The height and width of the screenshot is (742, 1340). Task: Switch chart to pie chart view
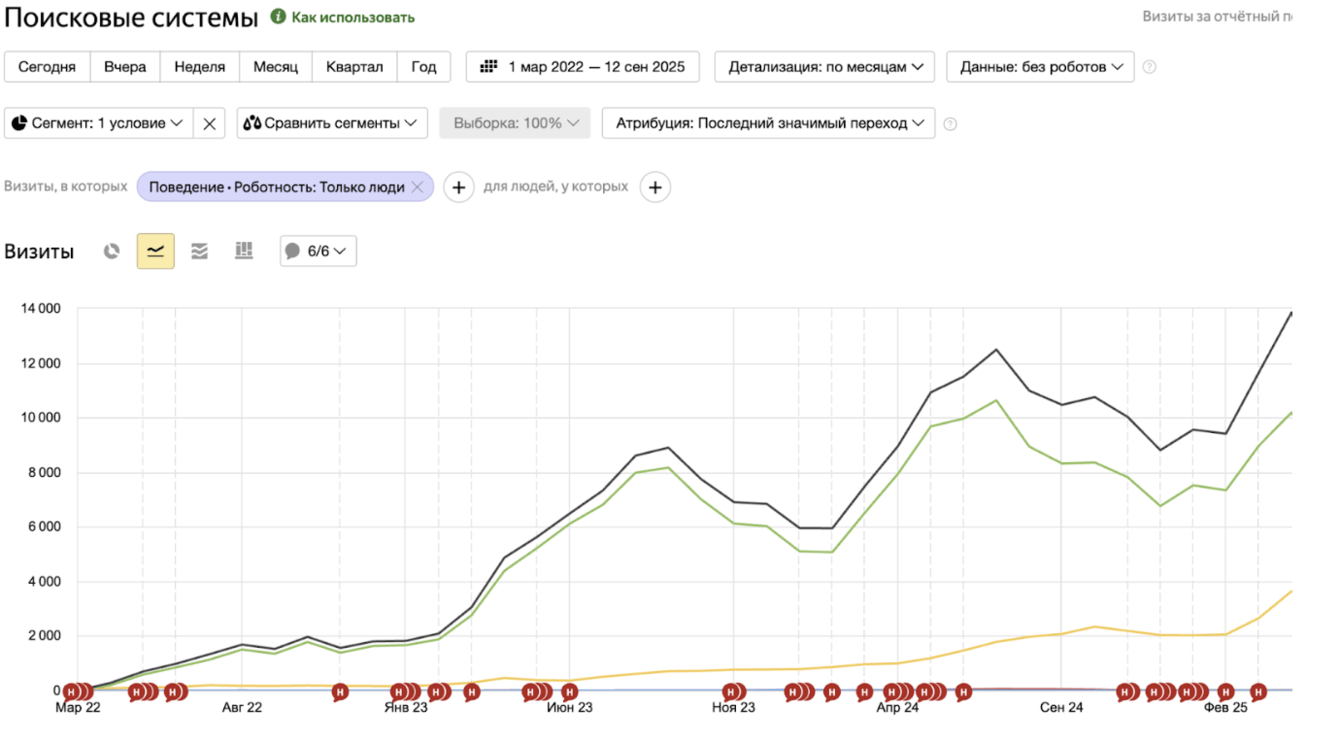(112, 251)
